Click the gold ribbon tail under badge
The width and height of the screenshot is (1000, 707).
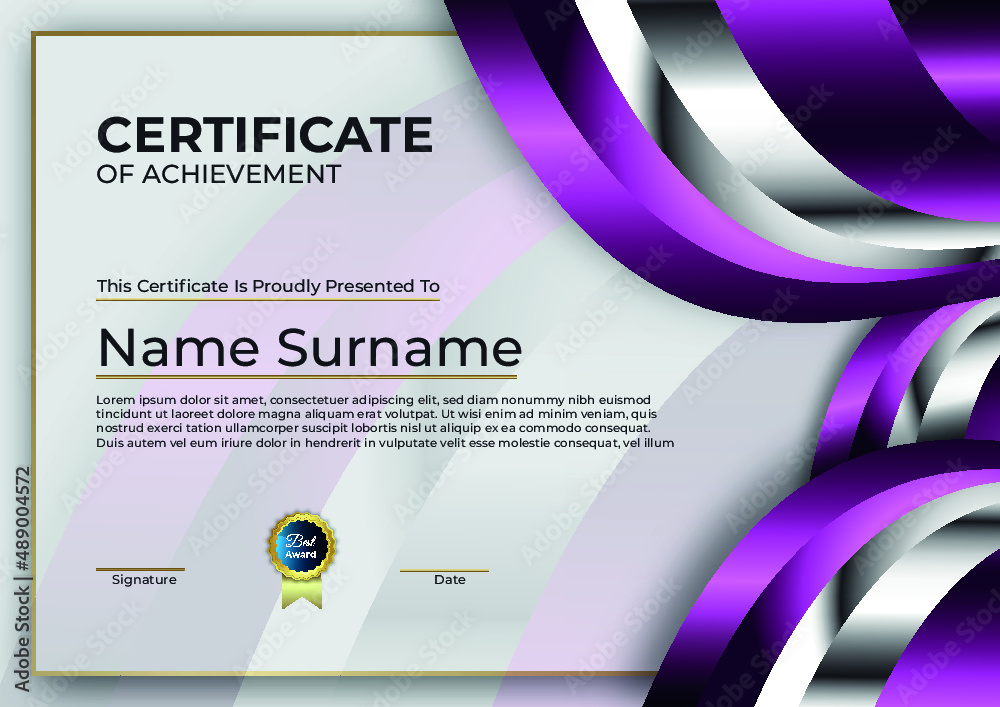[302, 594]
